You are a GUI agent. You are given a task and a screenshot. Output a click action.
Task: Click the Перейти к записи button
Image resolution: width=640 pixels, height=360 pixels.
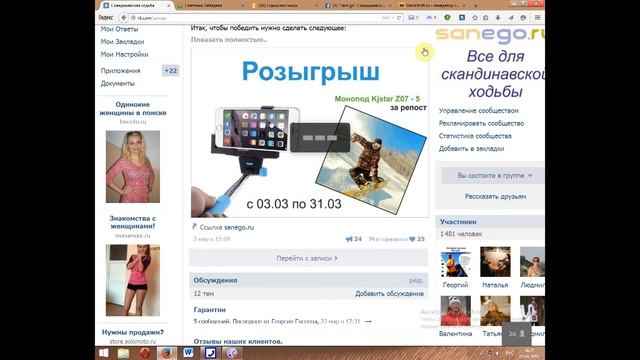pos(308,258)
